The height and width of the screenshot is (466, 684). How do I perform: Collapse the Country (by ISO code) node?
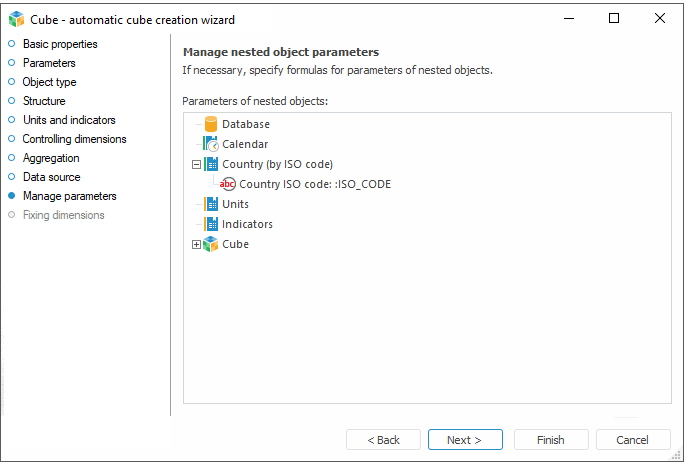pyautogui.click(x=196, y=164)
